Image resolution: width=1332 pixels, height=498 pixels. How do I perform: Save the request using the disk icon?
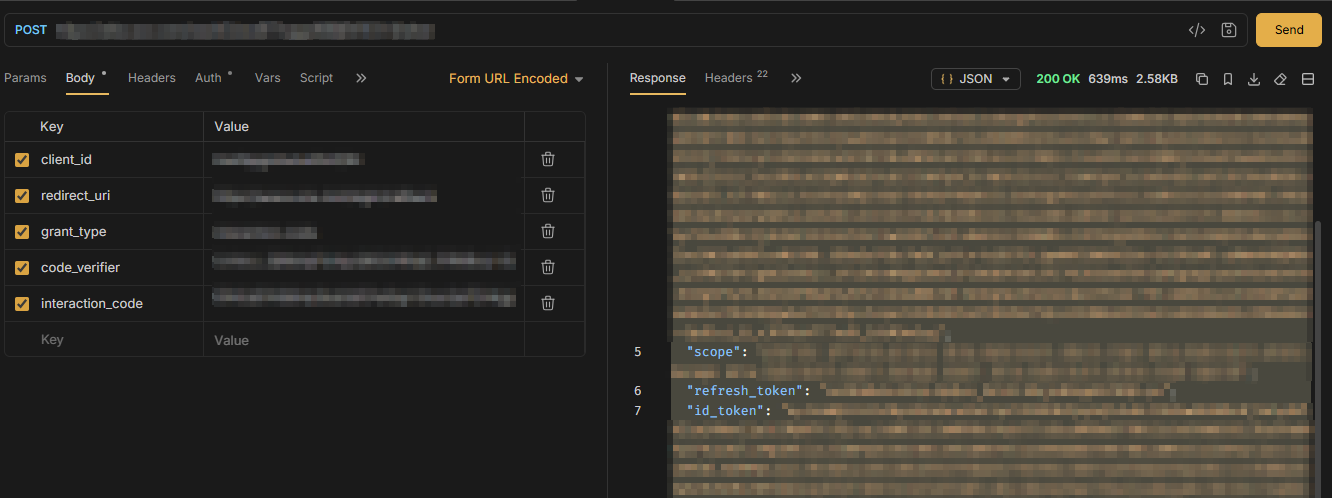[1229, 30]
